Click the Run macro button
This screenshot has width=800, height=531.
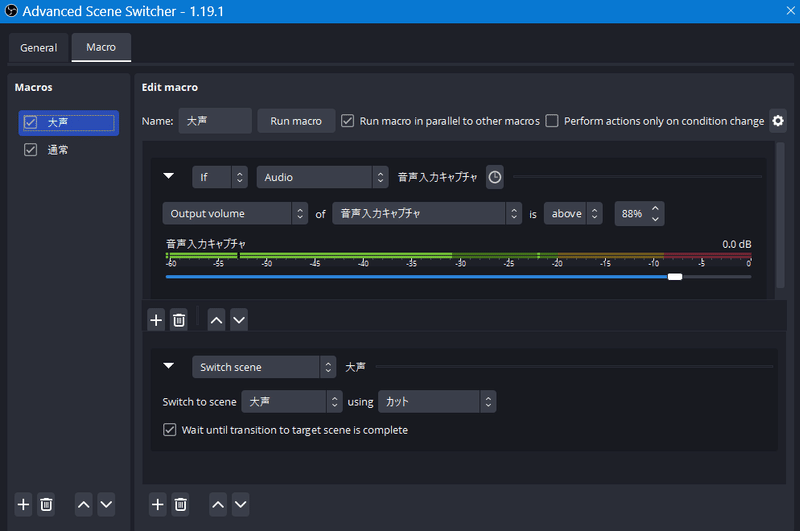[x=296, y=121]
